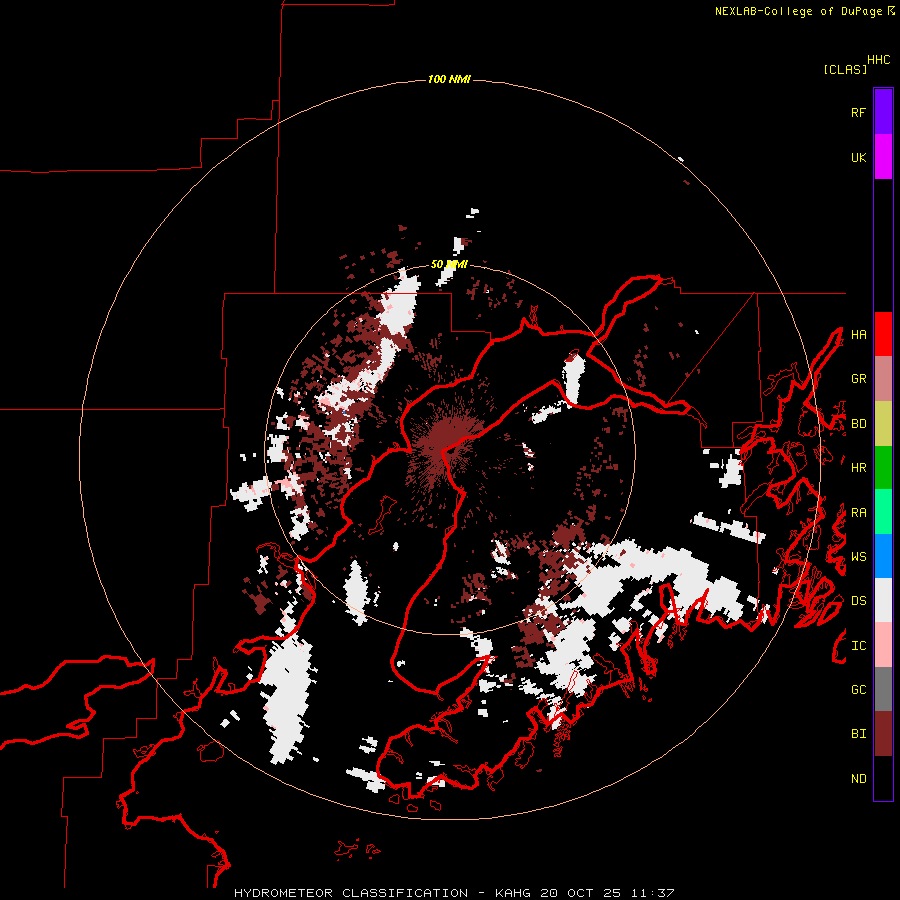Click the KAHG radar site identifier
The width and height of the screenshot is (900, 900).
(x=513, y=893)
